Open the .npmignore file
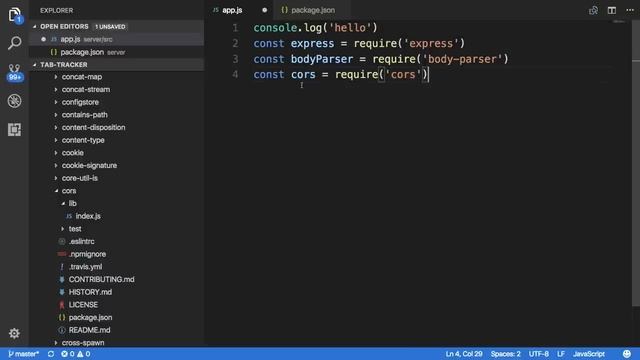640x360 pixels. 87,254
